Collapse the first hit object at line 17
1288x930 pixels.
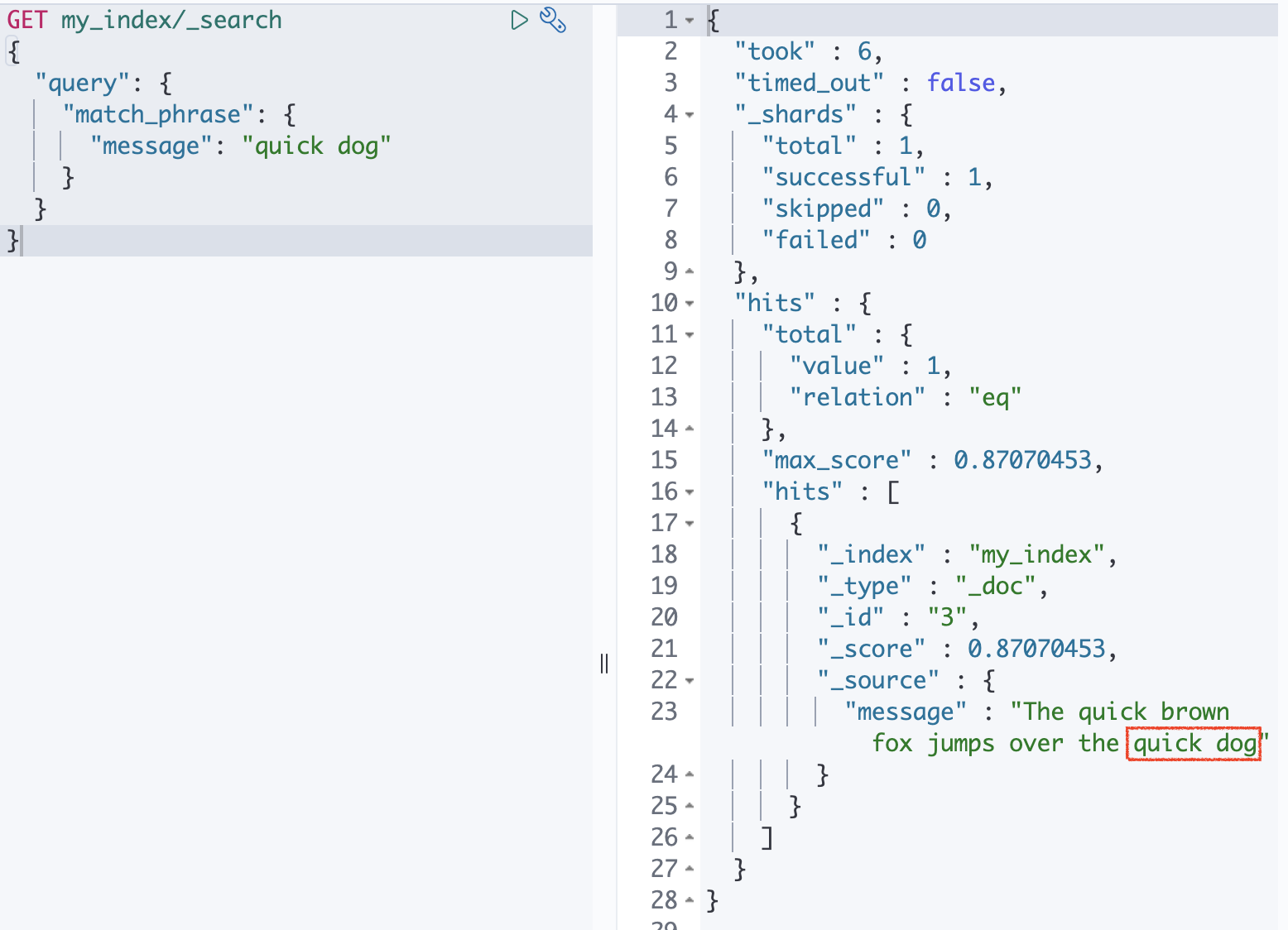coord(690,522)
